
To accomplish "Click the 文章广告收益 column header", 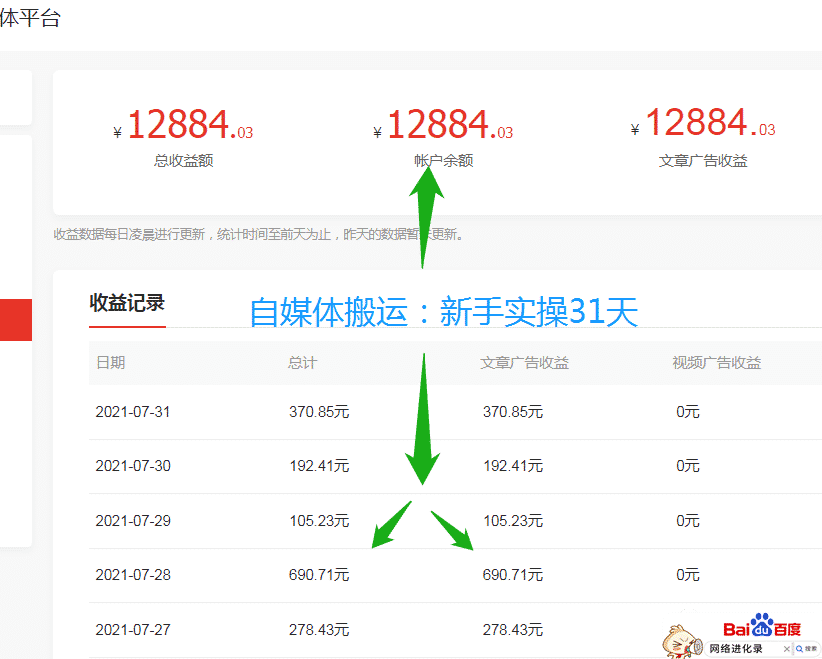I will [x=524, y=363].
